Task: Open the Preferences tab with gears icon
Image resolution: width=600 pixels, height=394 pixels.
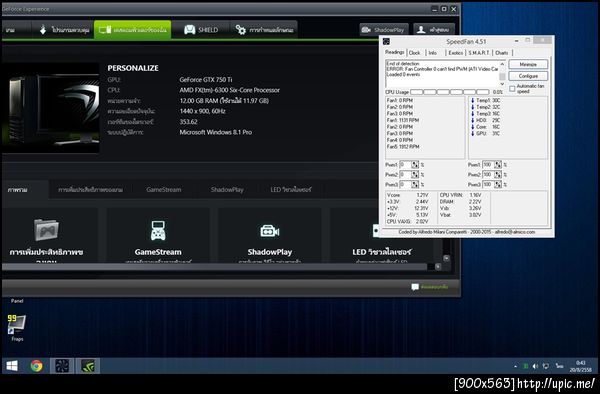Action: click(264, 30)
